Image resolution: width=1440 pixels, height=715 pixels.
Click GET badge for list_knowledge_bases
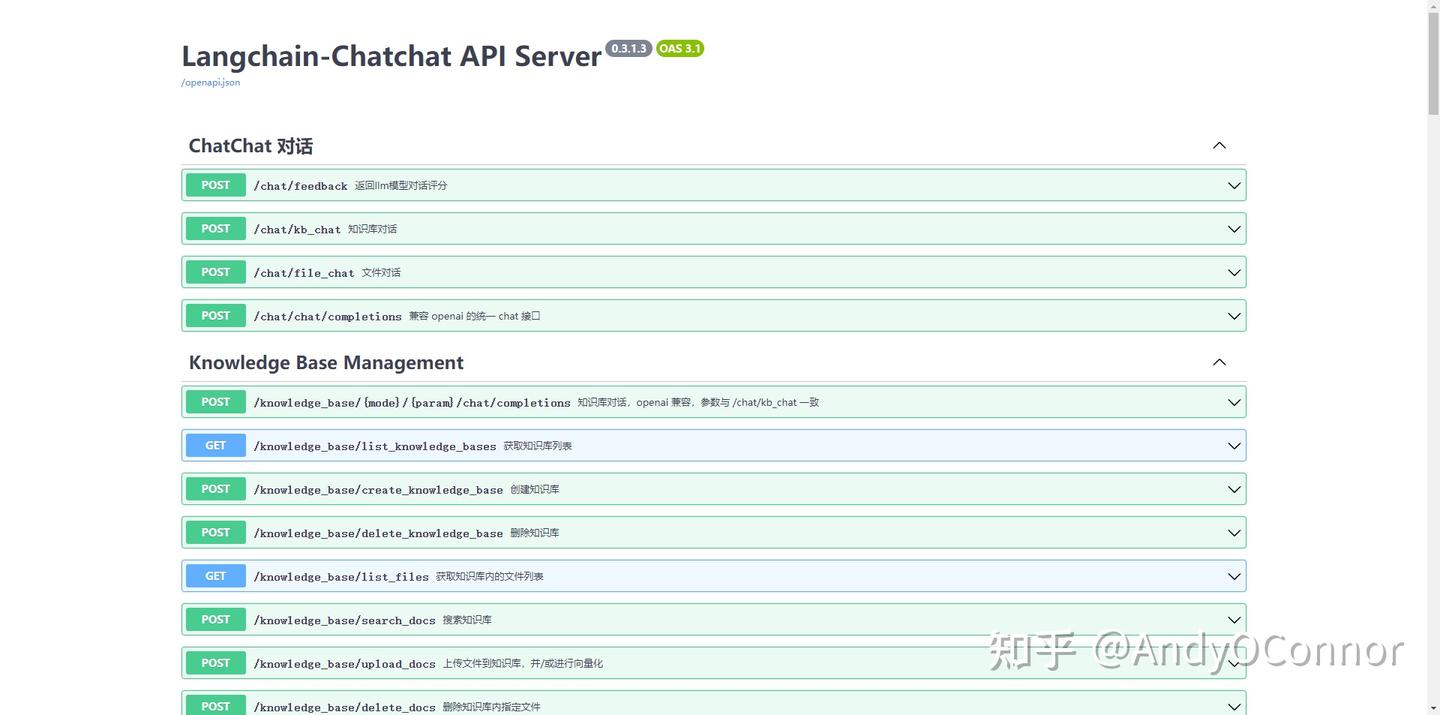[x=216, y=446]
